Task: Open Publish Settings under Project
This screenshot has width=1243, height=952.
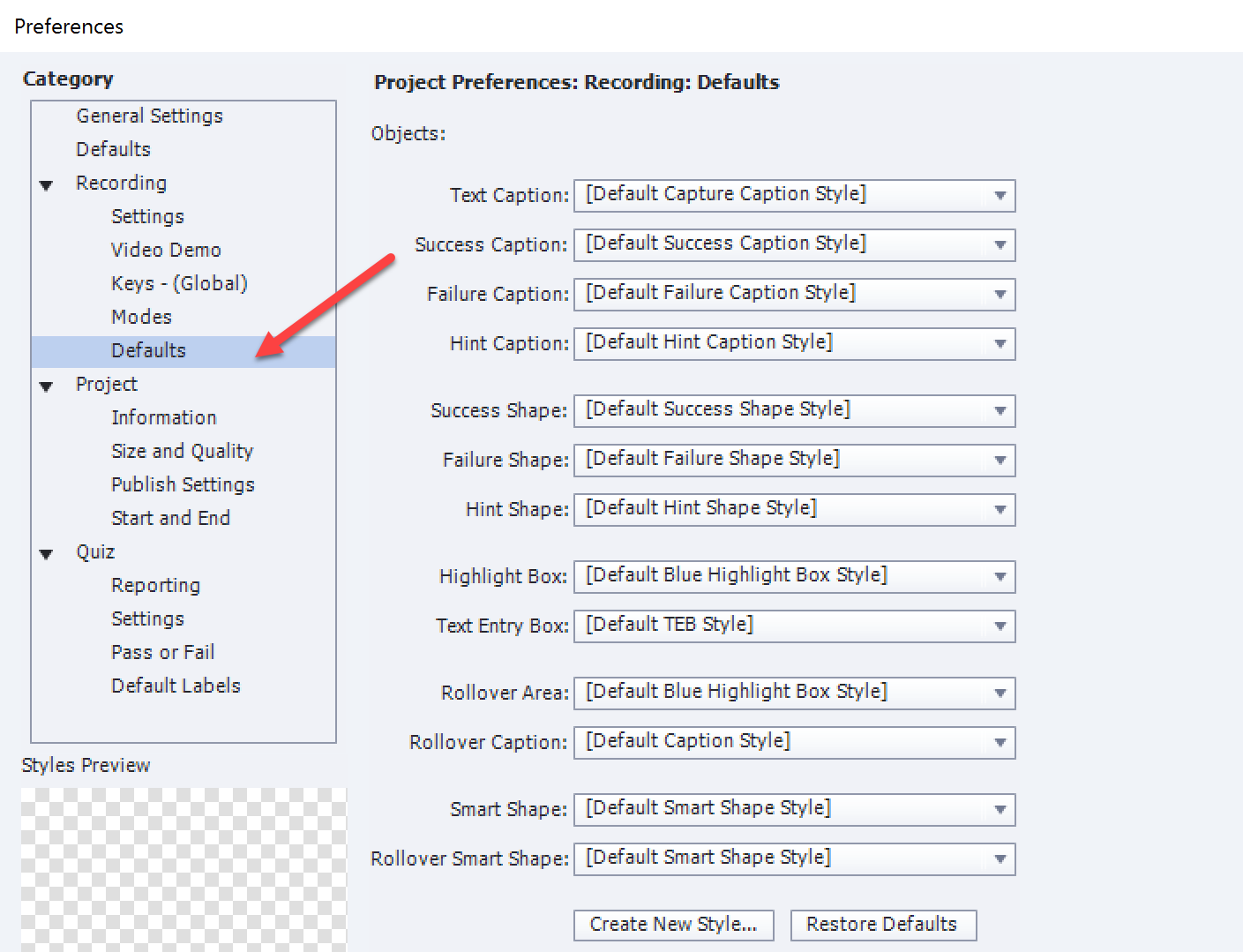Action: pyautogui.click(x=183, y=484)
